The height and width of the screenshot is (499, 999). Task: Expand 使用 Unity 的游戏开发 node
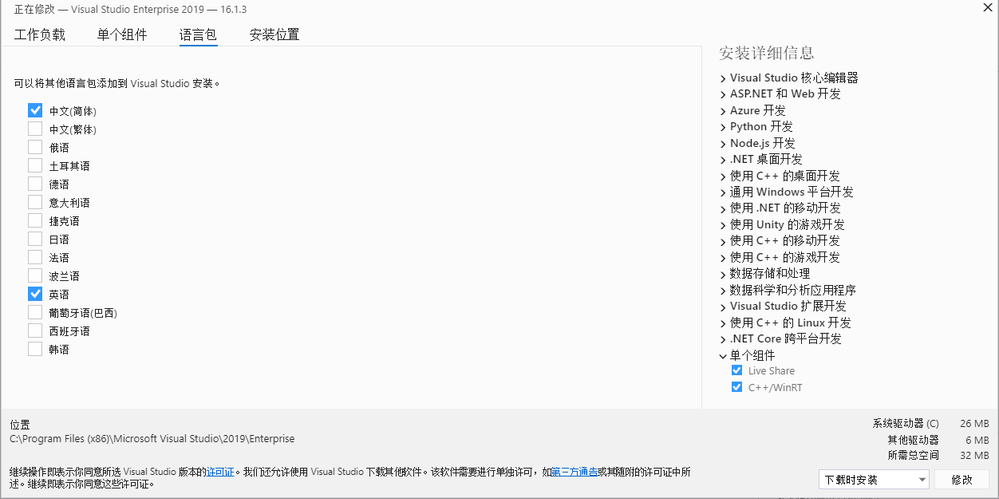click(x=723, y=226)
